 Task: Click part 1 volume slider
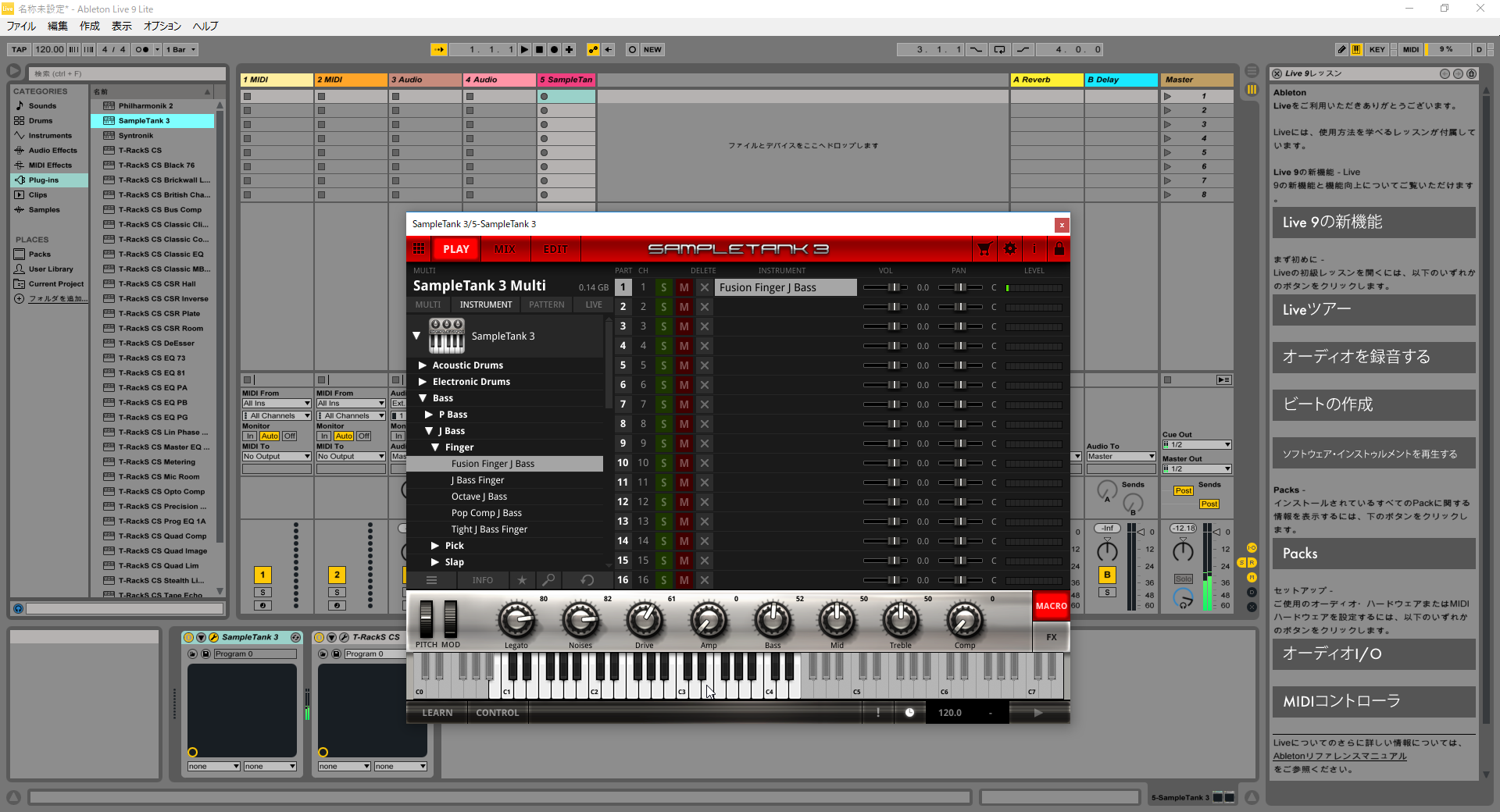(885, 287)
